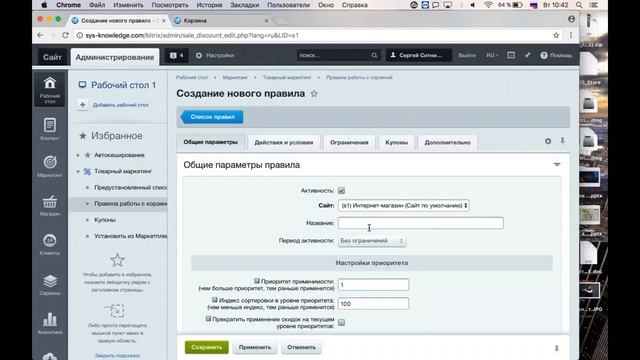
Task: Click the Применить button
Action: point(255,347)
